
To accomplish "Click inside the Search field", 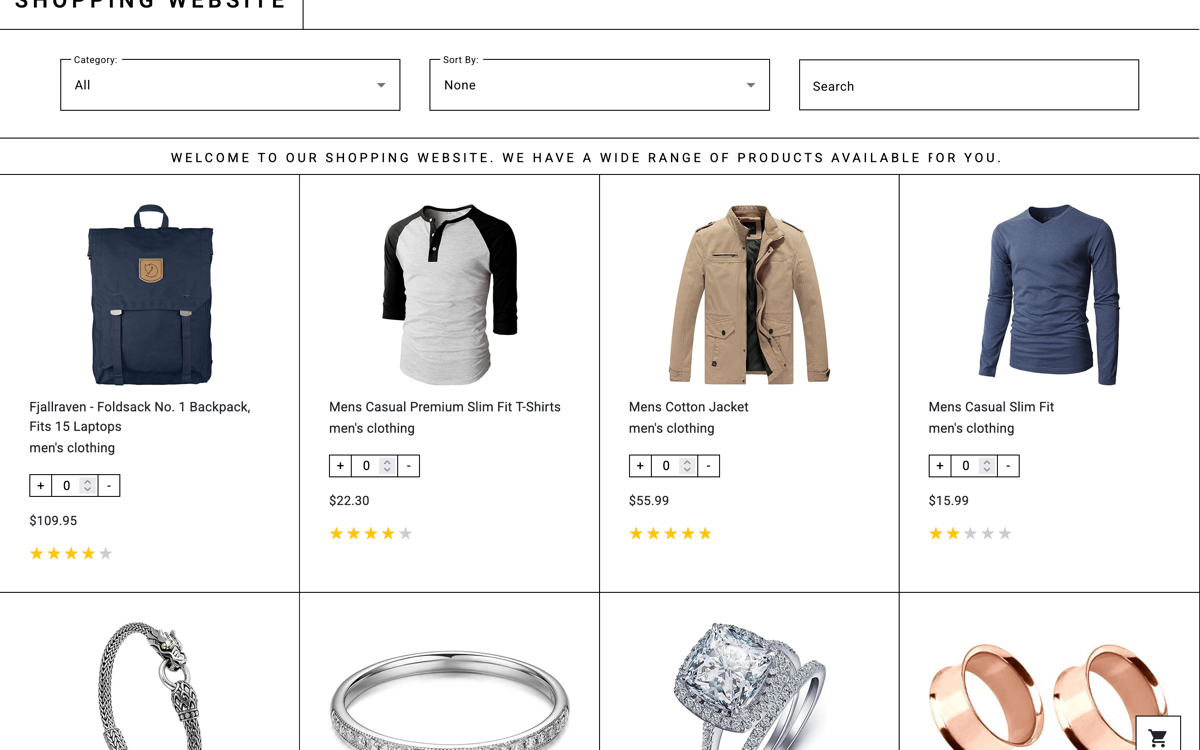I will (968, 85).
